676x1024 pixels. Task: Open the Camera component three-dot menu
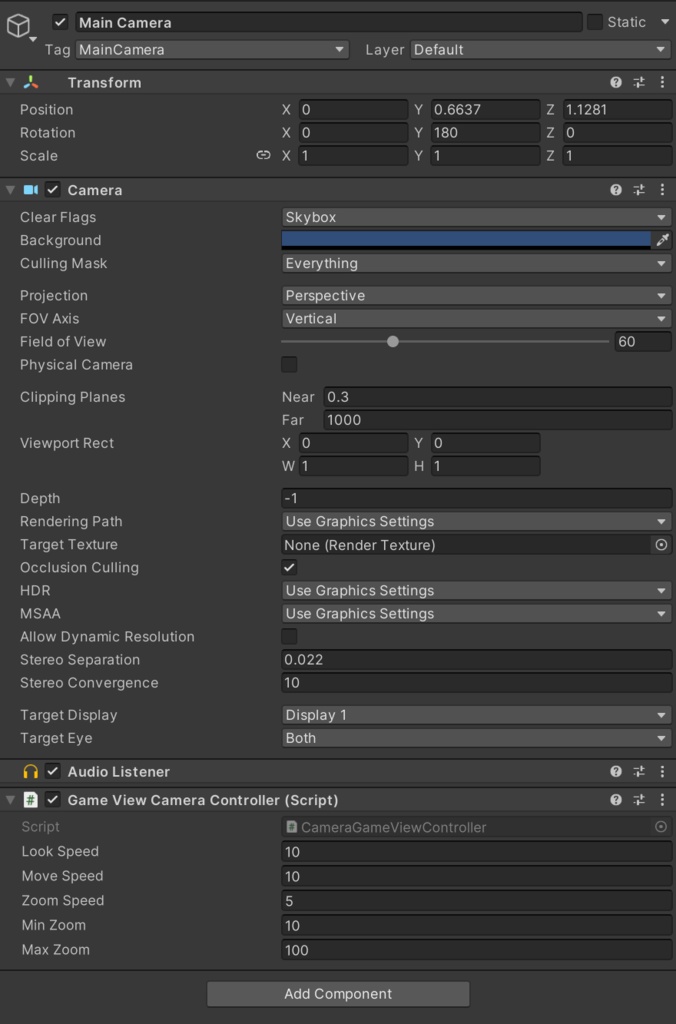click(x=661, y=190)
